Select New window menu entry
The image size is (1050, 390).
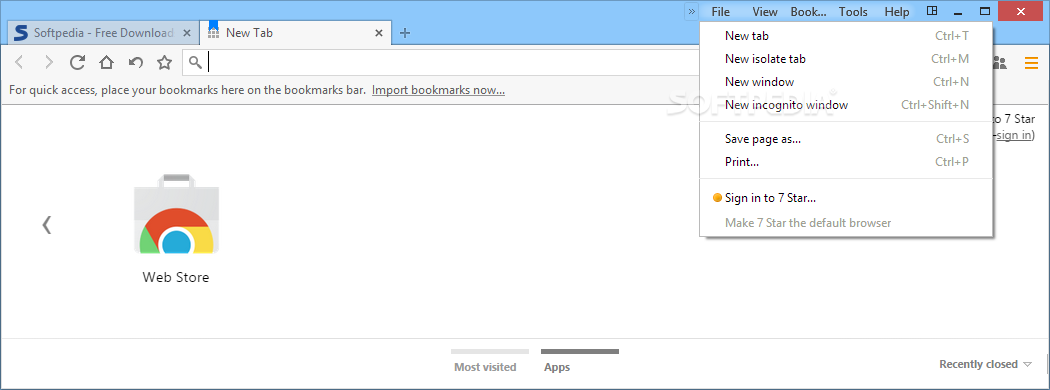846,82
